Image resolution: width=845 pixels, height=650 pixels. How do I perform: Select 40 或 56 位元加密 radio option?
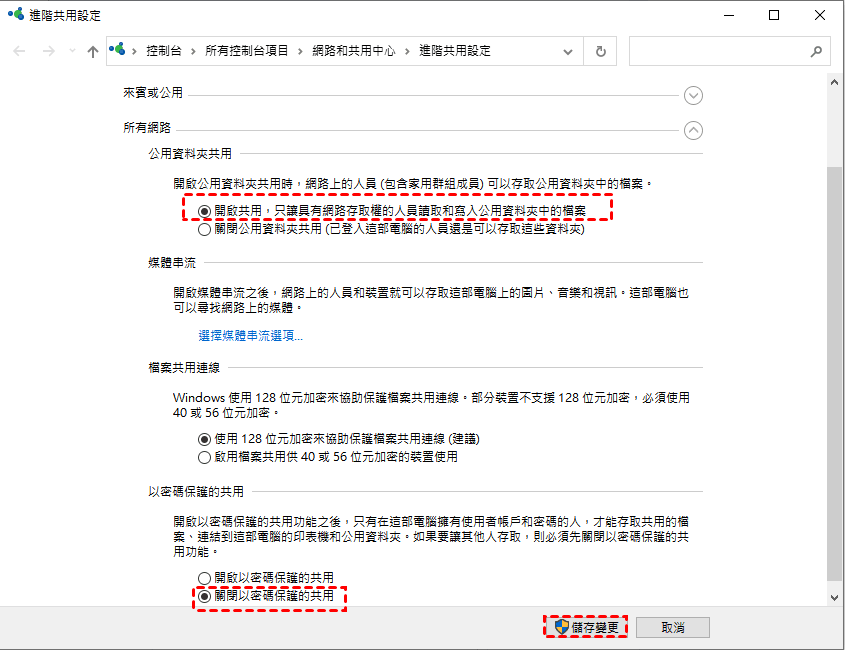[205, 457]
